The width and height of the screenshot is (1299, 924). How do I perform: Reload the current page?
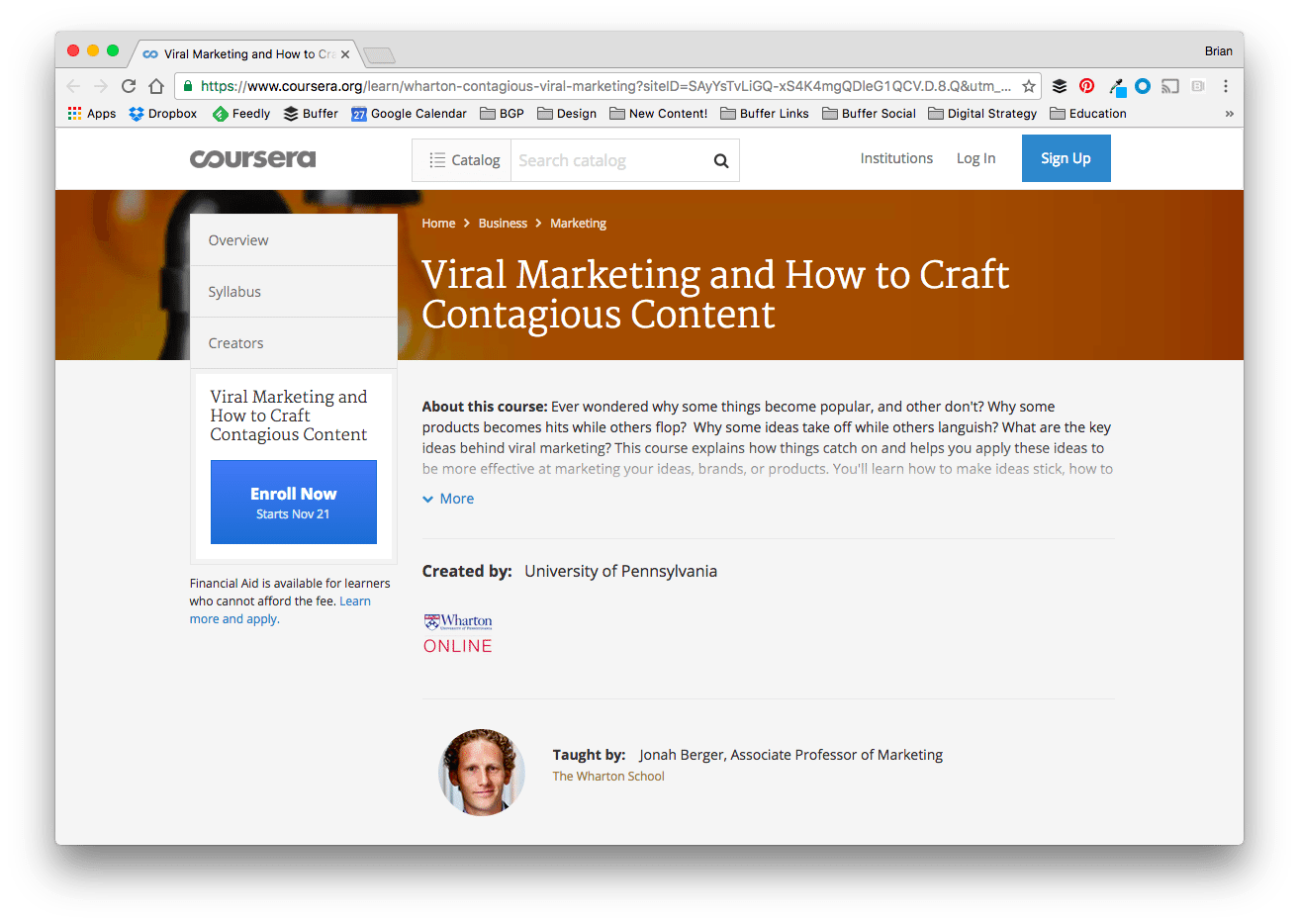(128, 86)
